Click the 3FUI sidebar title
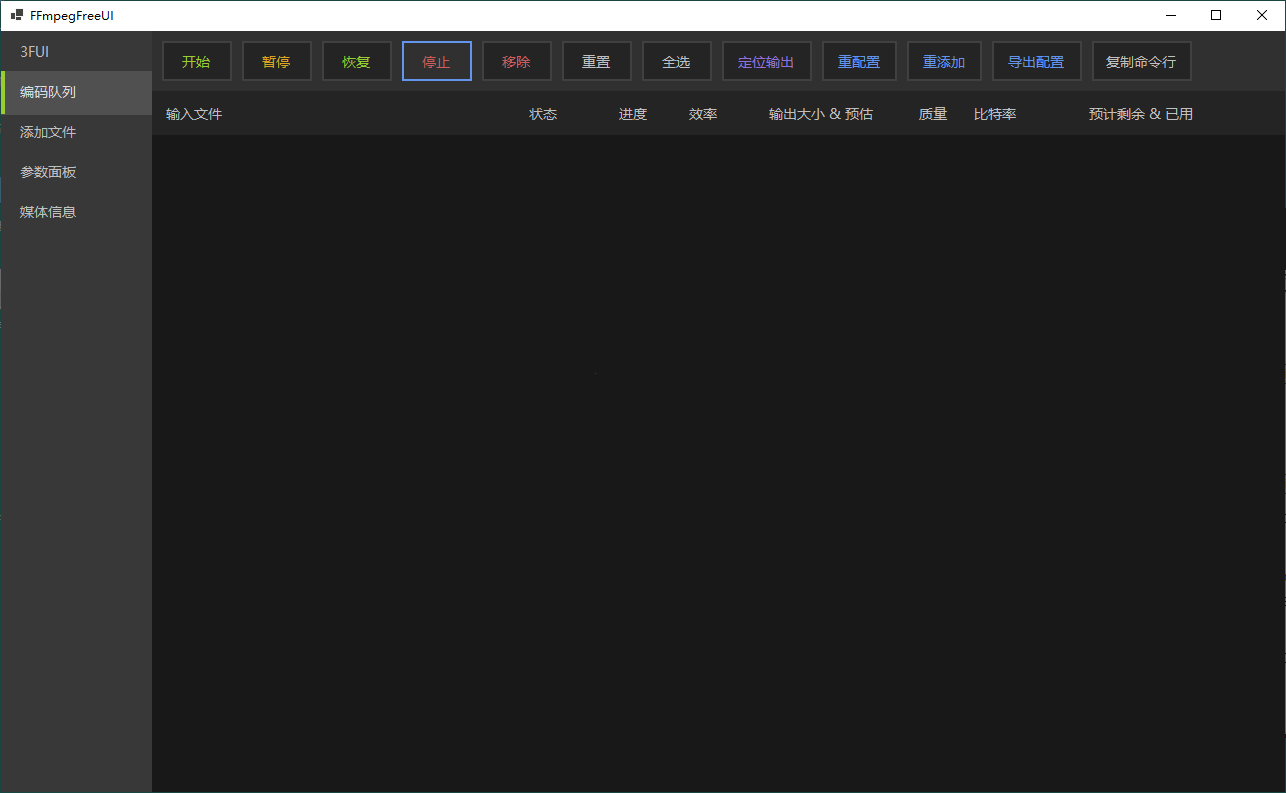Image resolution: width=1286 pixels, height=793 pixels. (35, 52)
